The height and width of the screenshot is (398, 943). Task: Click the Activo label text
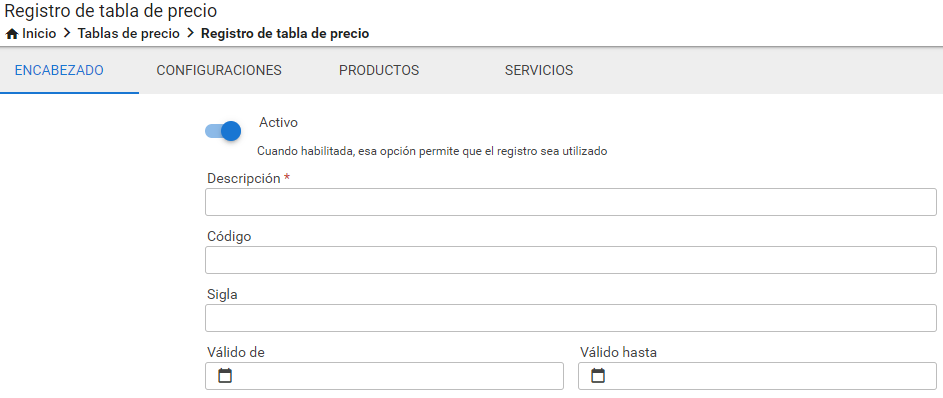tap(278, 123)
